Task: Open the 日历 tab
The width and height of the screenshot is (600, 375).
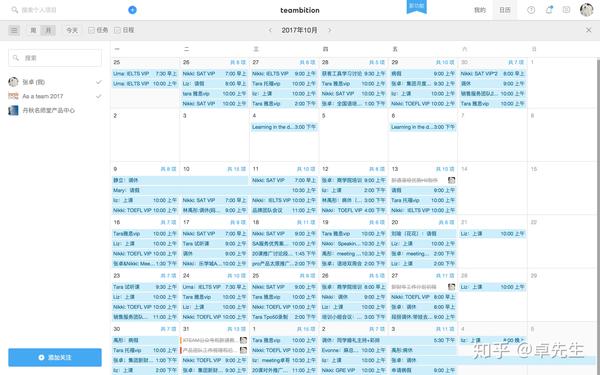Action: (505, 10)
